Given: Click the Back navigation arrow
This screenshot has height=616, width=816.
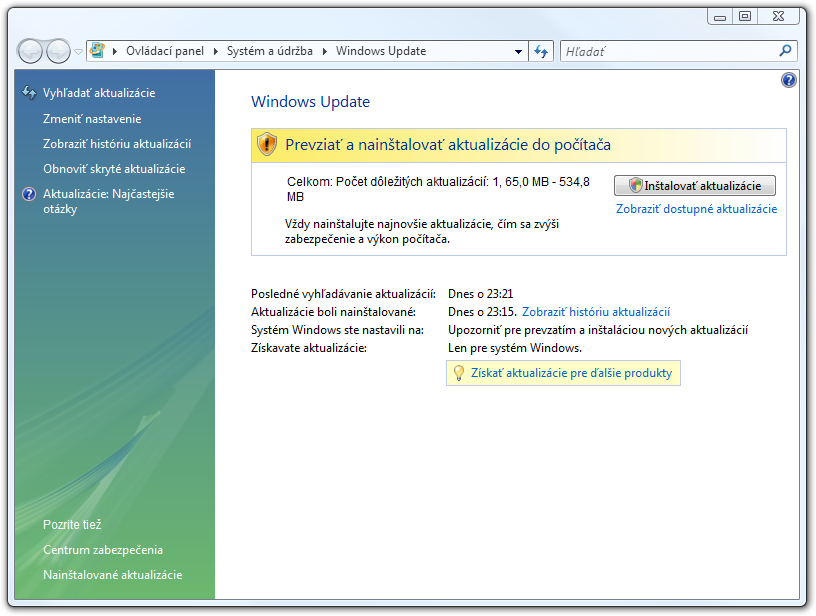Looking at the screenshot, I should (x=30, y=51).
